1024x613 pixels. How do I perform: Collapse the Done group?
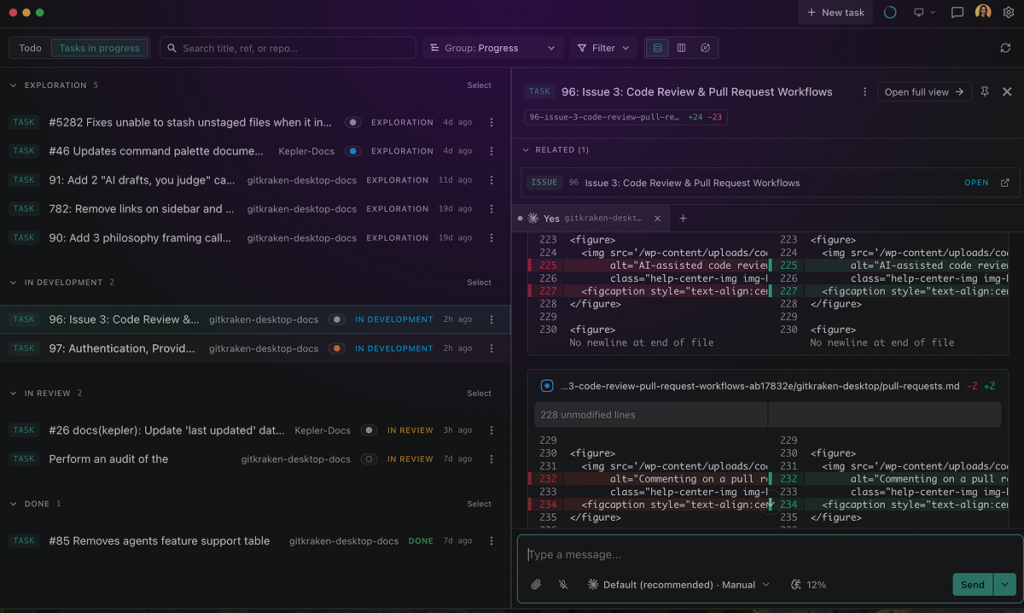coord(13,504)
